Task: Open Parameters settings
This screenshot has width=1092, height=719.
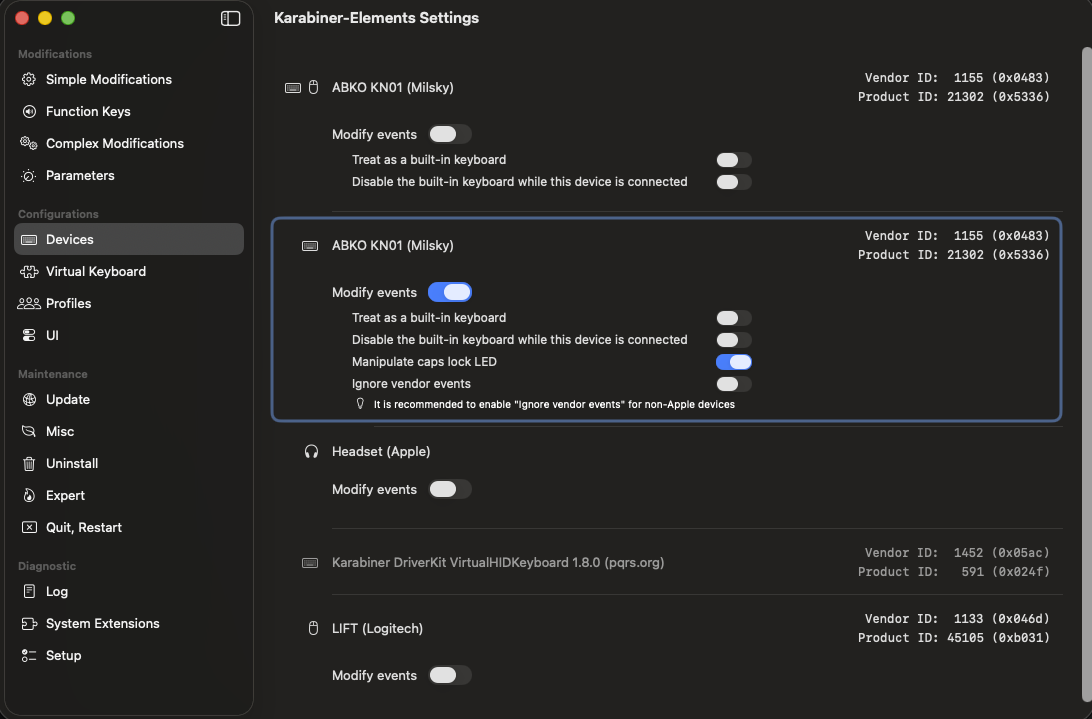Action: 129,176
